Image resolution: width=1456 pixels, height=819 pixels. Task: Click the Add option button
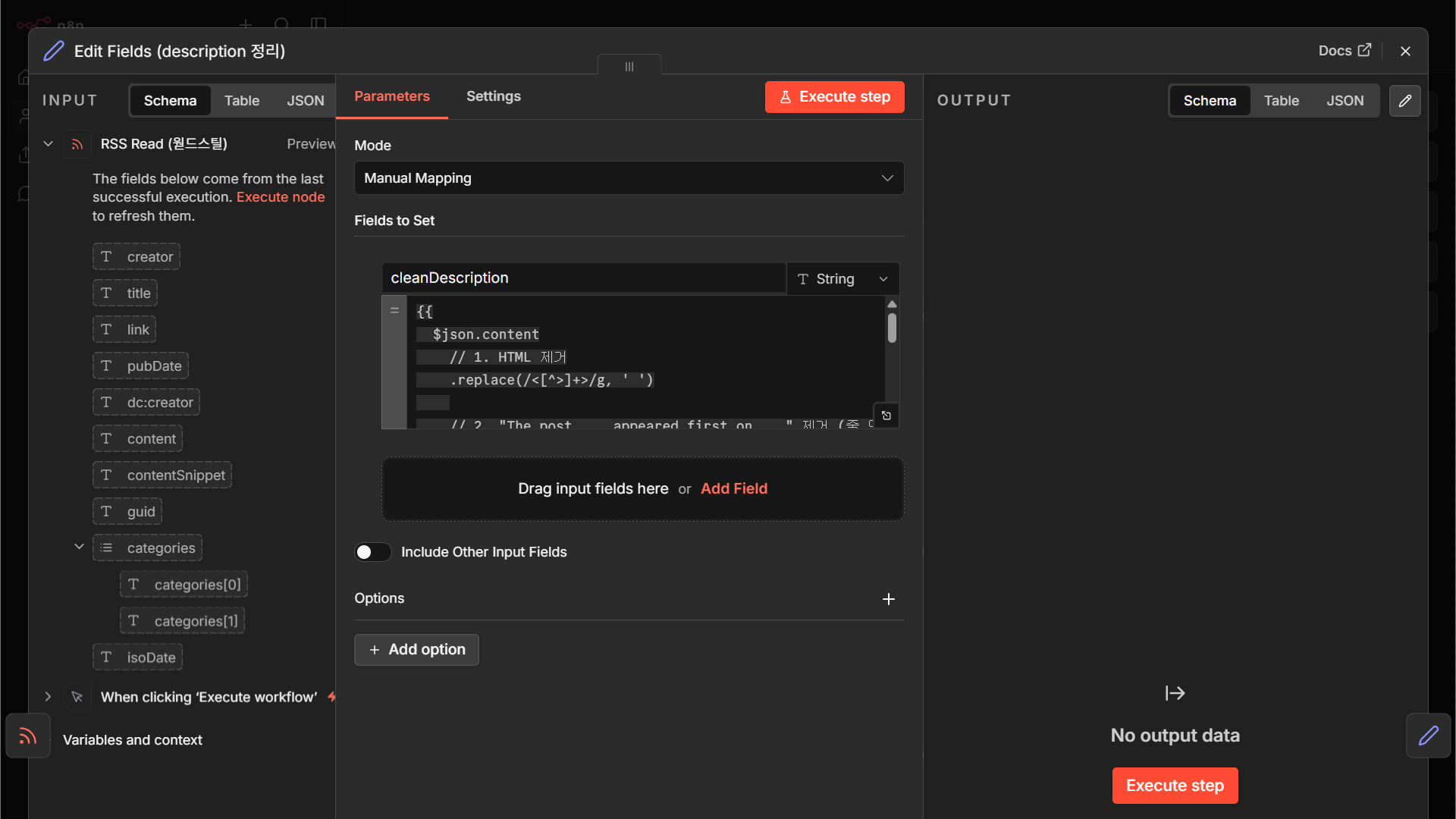pyautogui.click(x=416, y=650)
